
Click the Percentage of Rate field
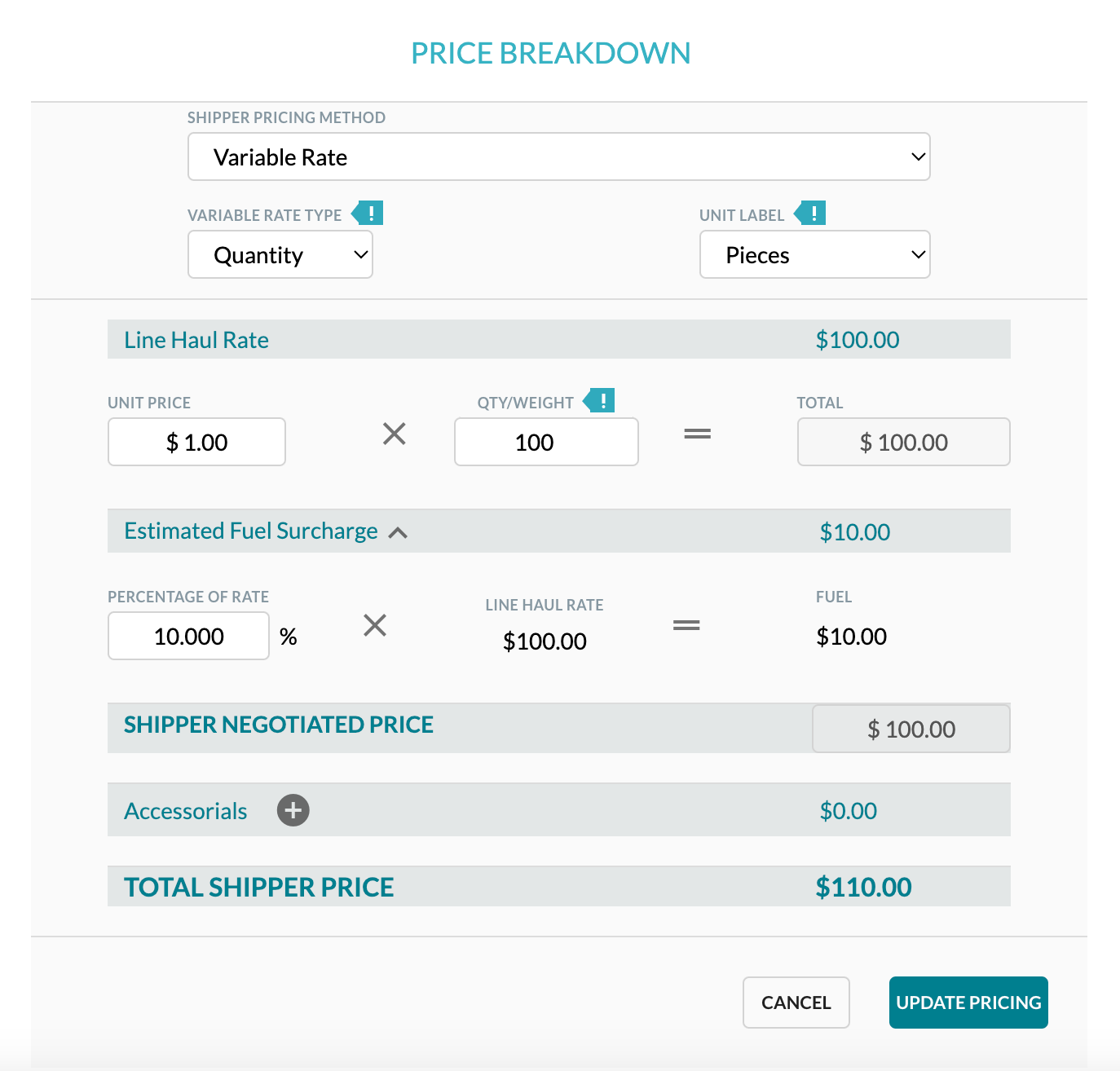coord(188,636)
